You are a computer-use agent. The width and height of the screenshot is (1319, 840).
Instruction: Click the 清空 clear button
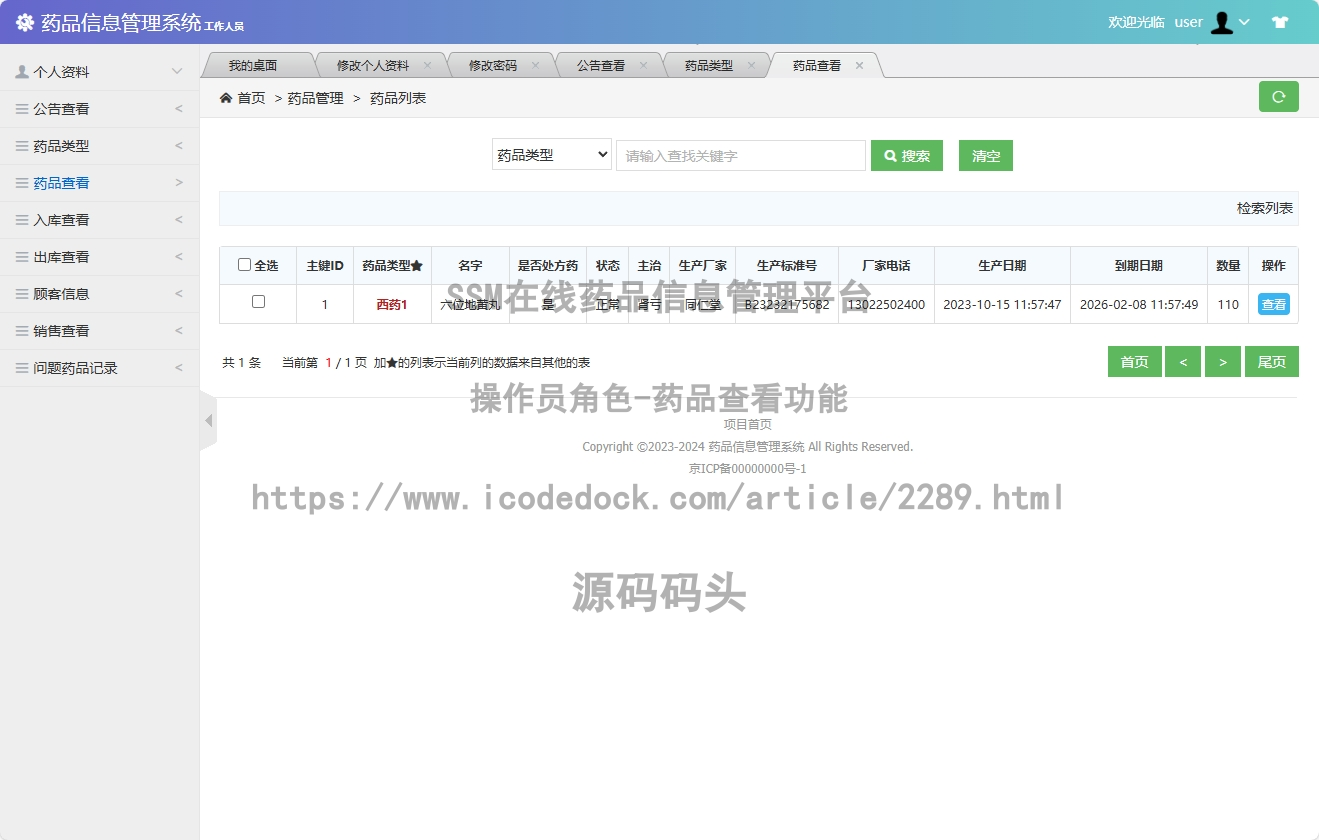coord(986,156)
